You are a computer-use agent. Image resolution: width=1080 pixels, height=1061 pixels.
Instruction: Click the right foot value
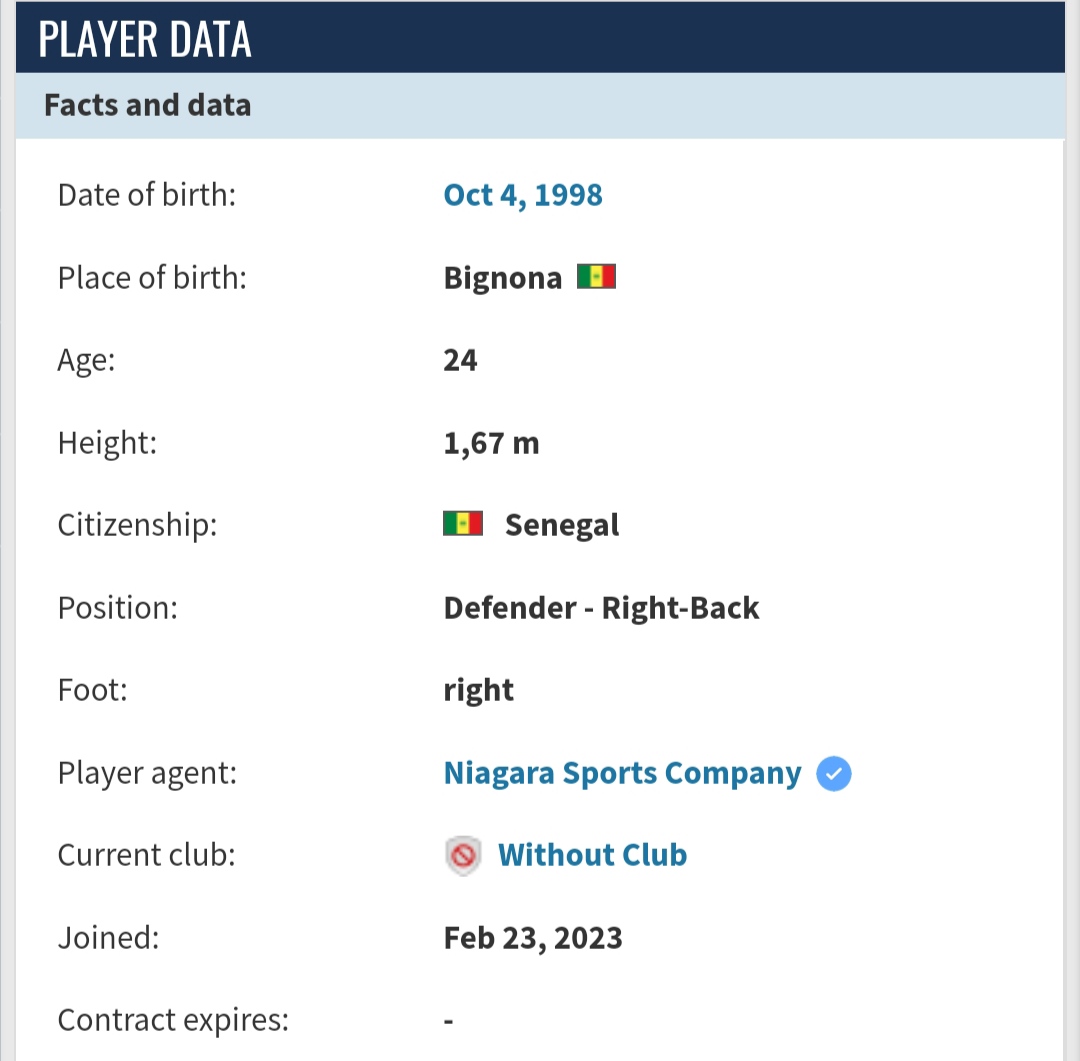pos(479,691)
